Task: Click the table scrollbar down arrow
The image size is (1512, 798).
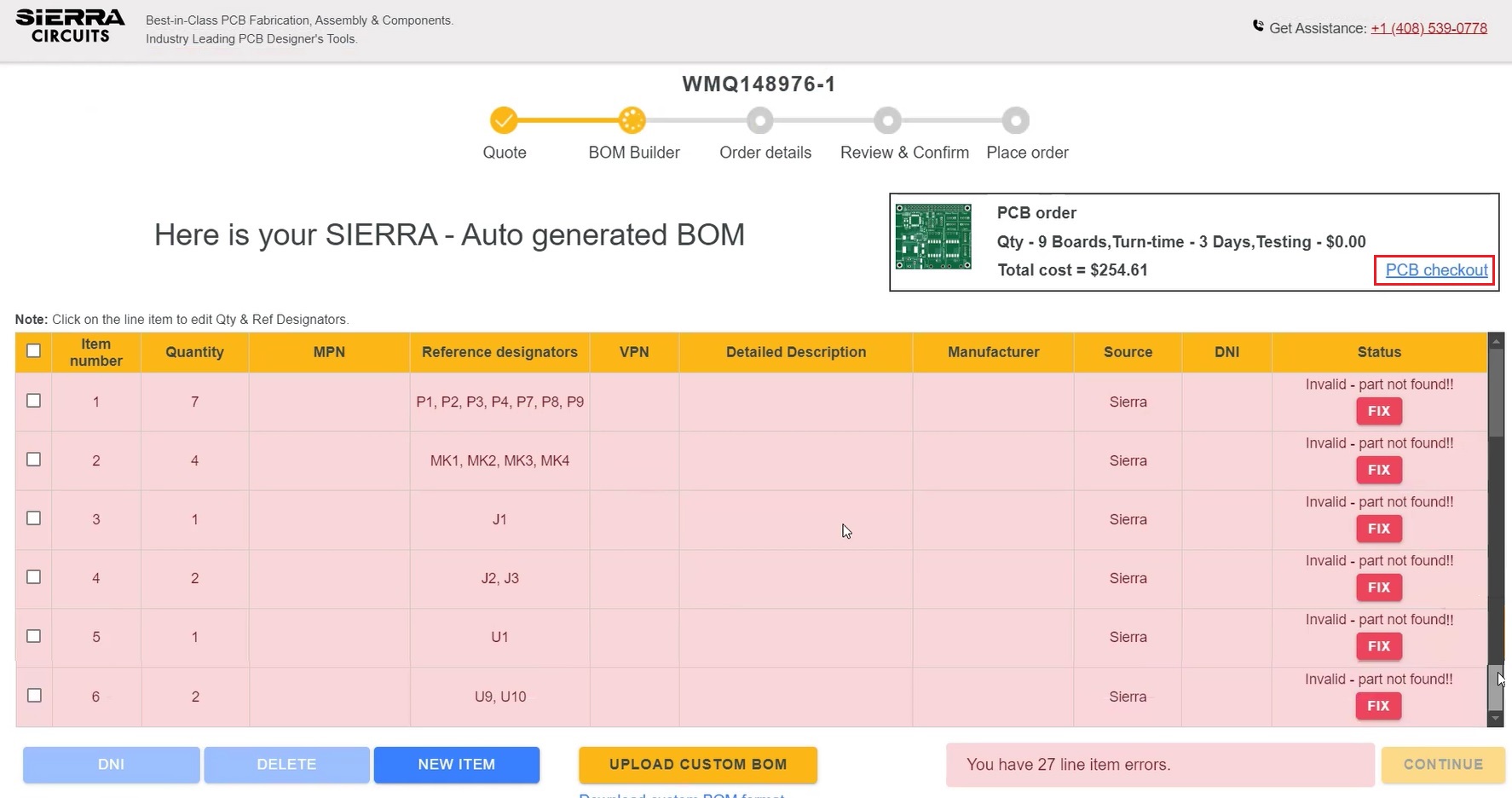Action: pos(1496,719)
